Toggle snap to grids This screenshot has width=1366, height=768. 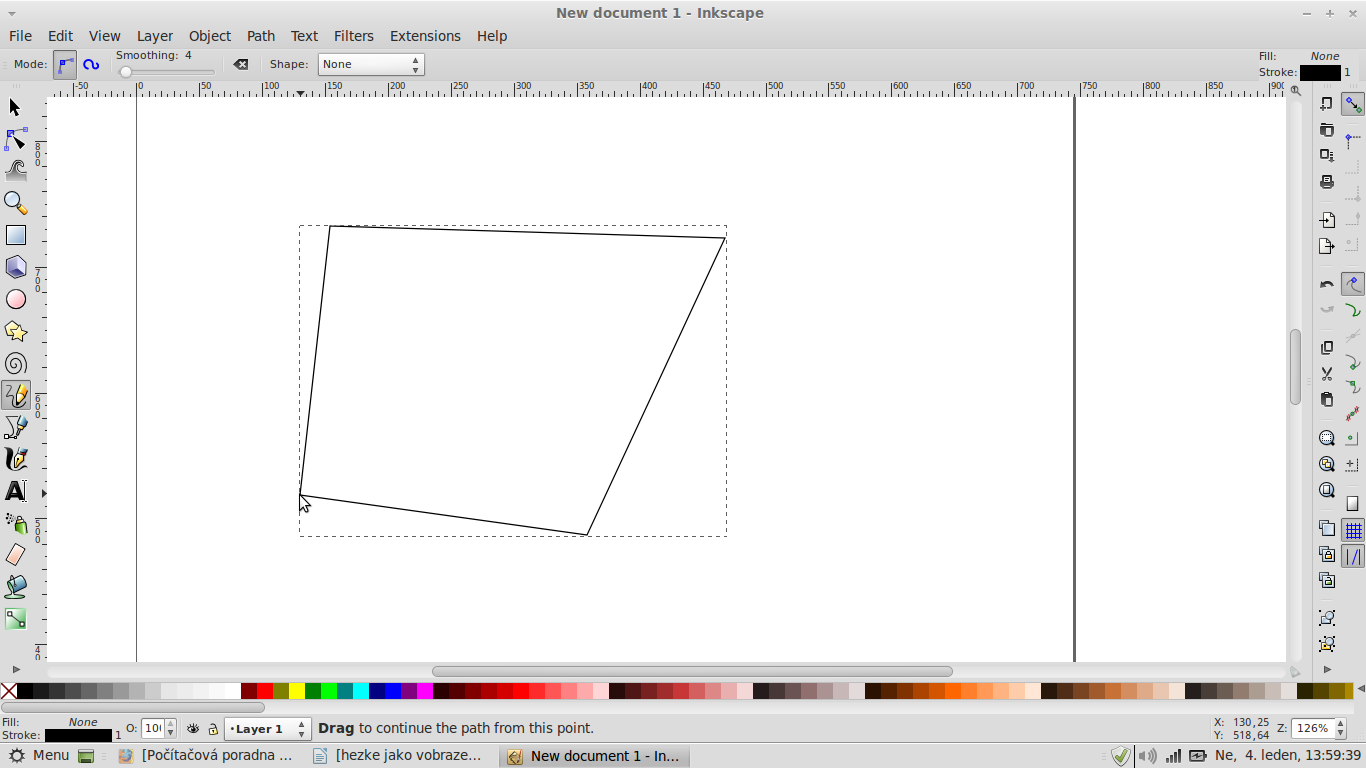click(1353, 530)
